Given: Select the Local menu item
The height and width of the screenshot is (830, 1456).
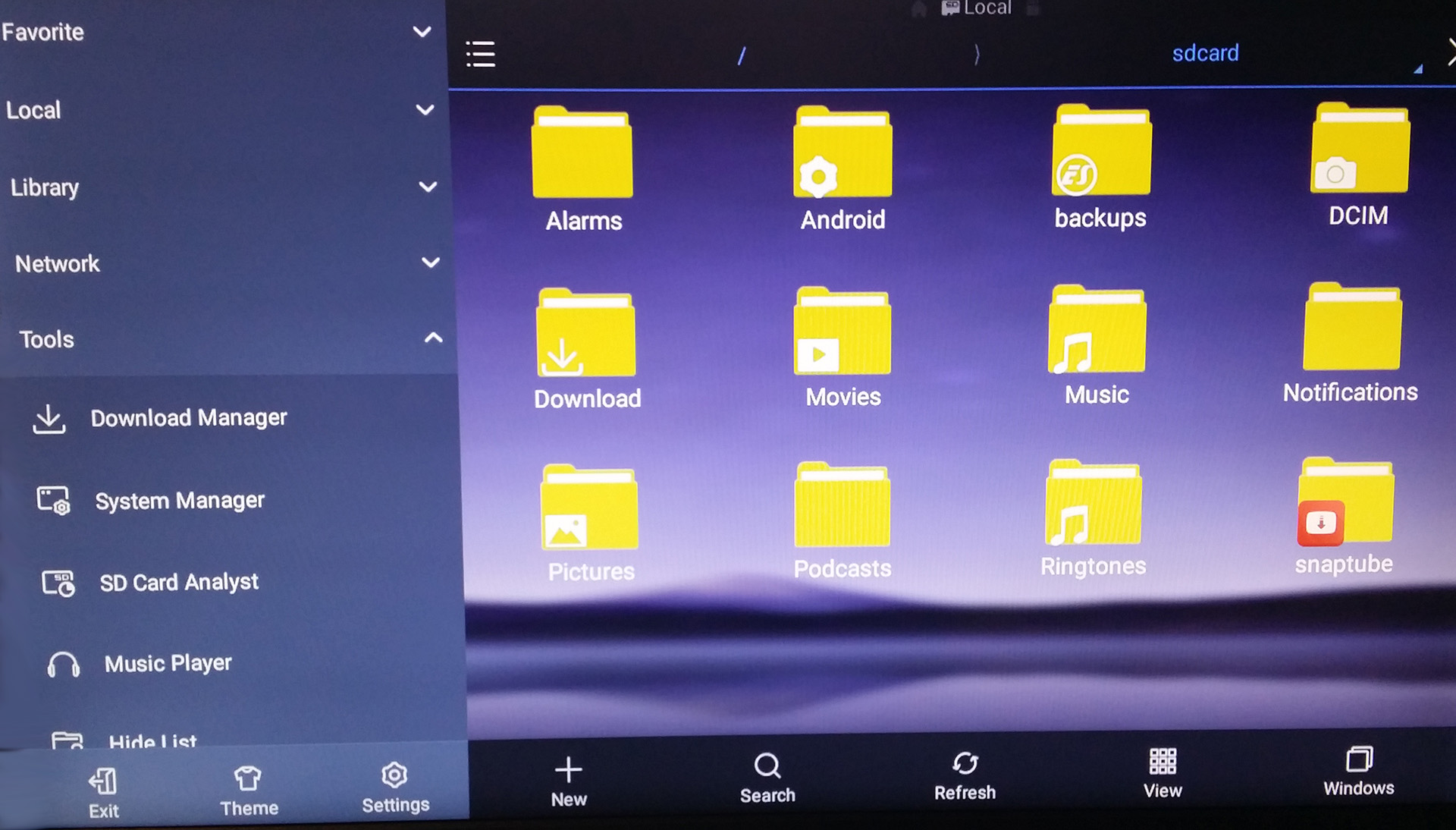Looking at the screenshot, I should [34, 109].
